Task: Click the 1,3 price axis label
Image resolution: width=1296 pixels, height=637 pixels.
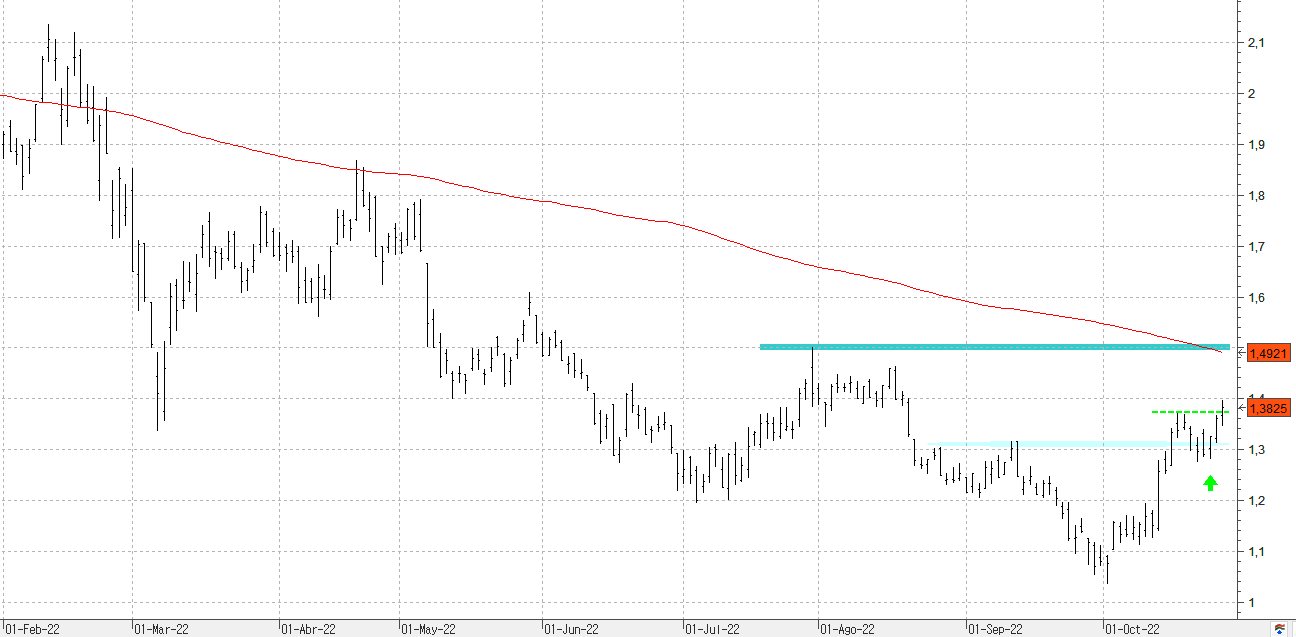Action: point(1257,450)
